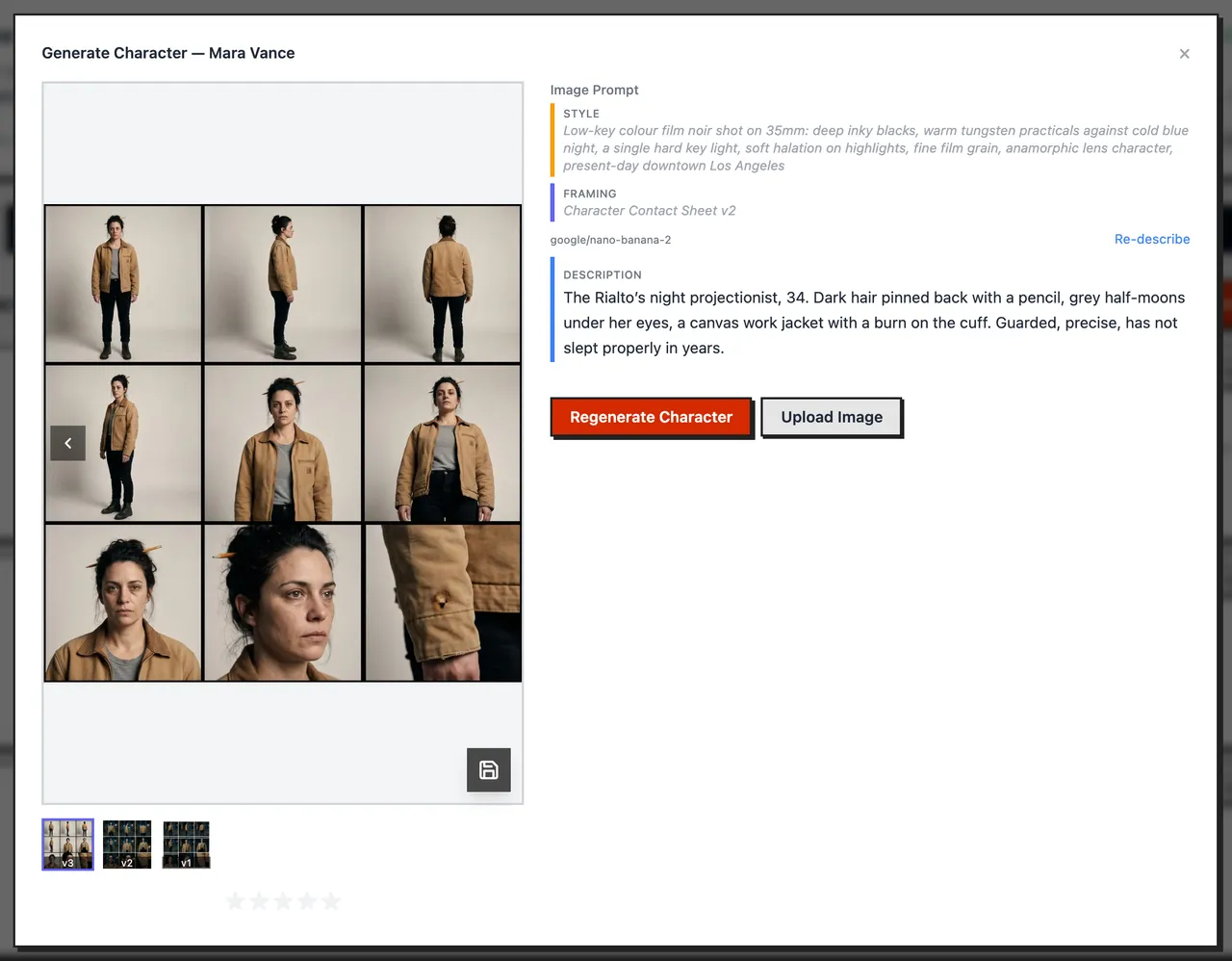Go to previous image with left chevron
Viewport: 1232px width, 961px height.
tap(68, 443)
